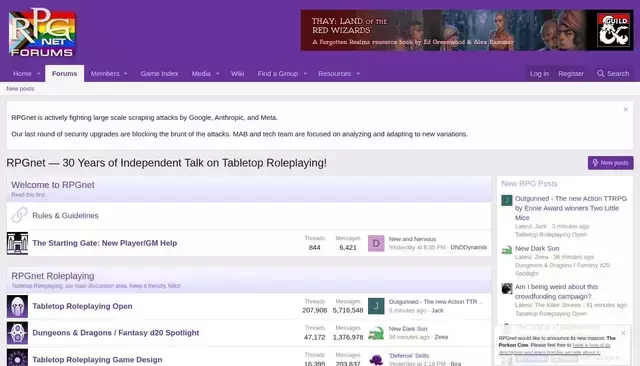Screen dimensions: 640x366
Task: Open Dungeons & Dragons / Fantasy d20 Spotlight
Action: click(x=116, y=333)
